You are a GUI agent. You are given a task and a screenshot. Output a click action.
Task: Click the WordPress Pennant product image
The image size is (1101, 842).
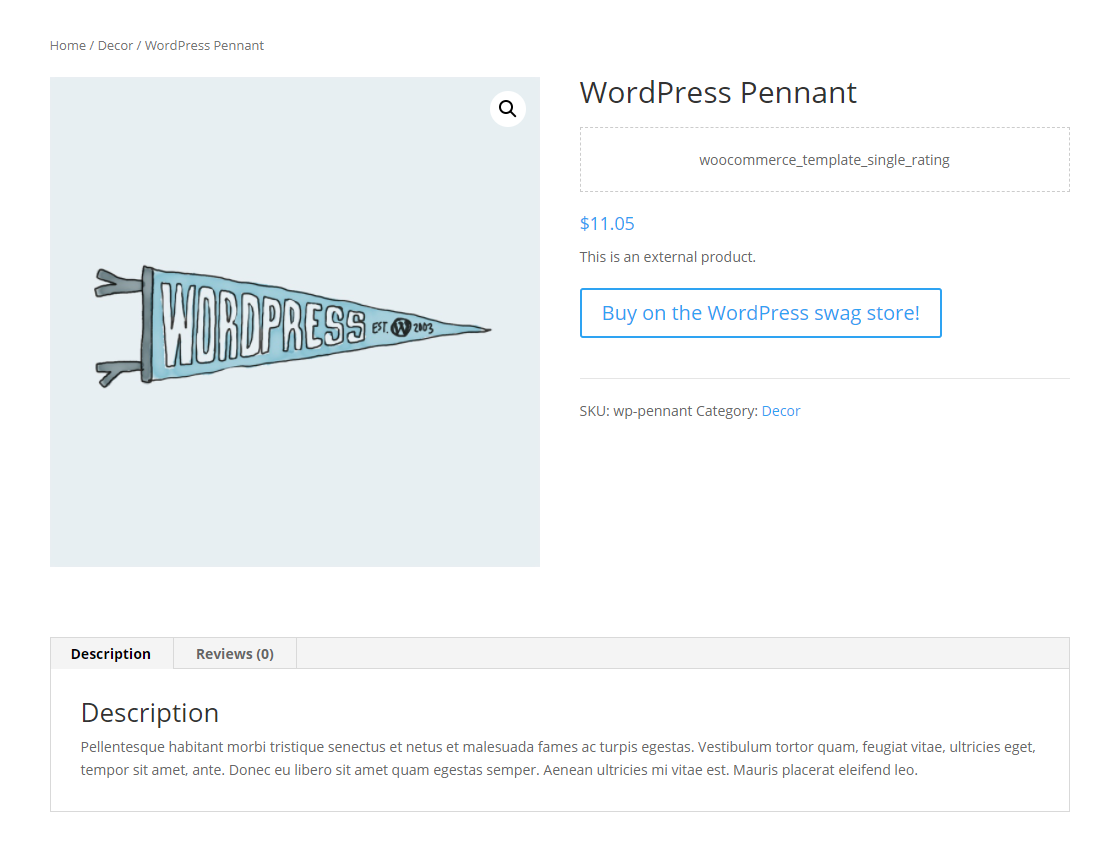(295, 322)
